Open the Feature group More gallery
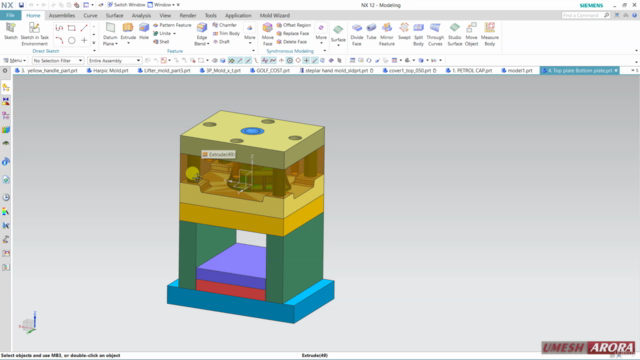640x360 pixels. point(249,34)
